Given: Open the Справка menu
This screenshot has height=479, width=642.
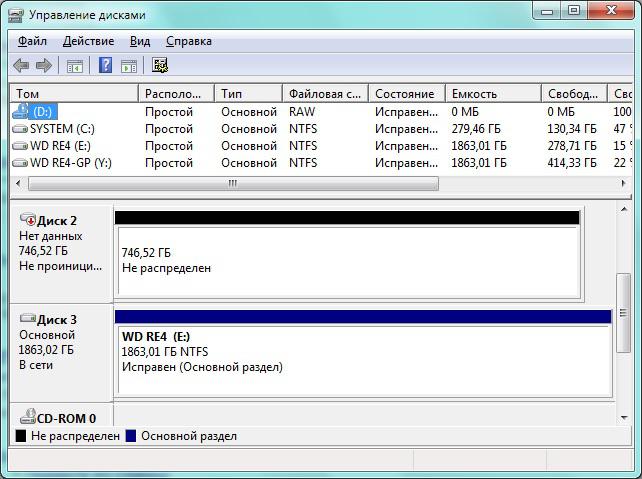Looking at the screenshot, I should (188, 41).
